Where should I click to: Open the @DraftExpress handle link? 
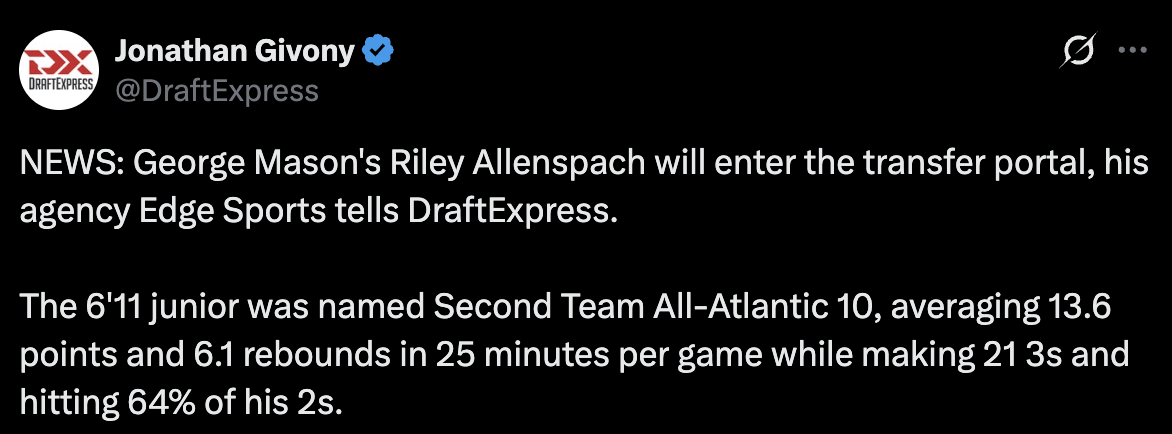(217, 91)
